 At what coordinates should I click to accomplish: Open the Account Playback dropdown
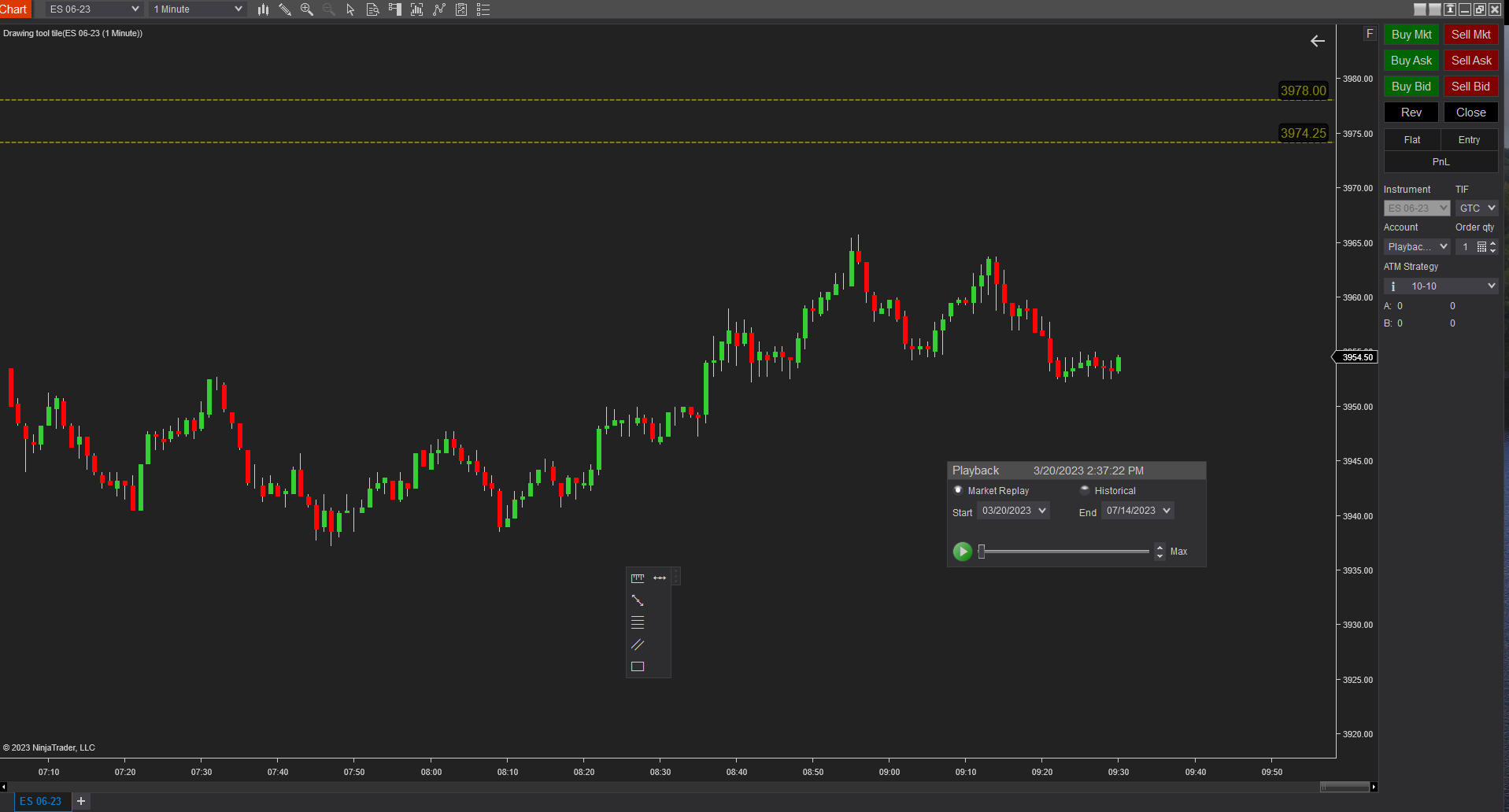pyautogui.click(x=1417, y=247)
